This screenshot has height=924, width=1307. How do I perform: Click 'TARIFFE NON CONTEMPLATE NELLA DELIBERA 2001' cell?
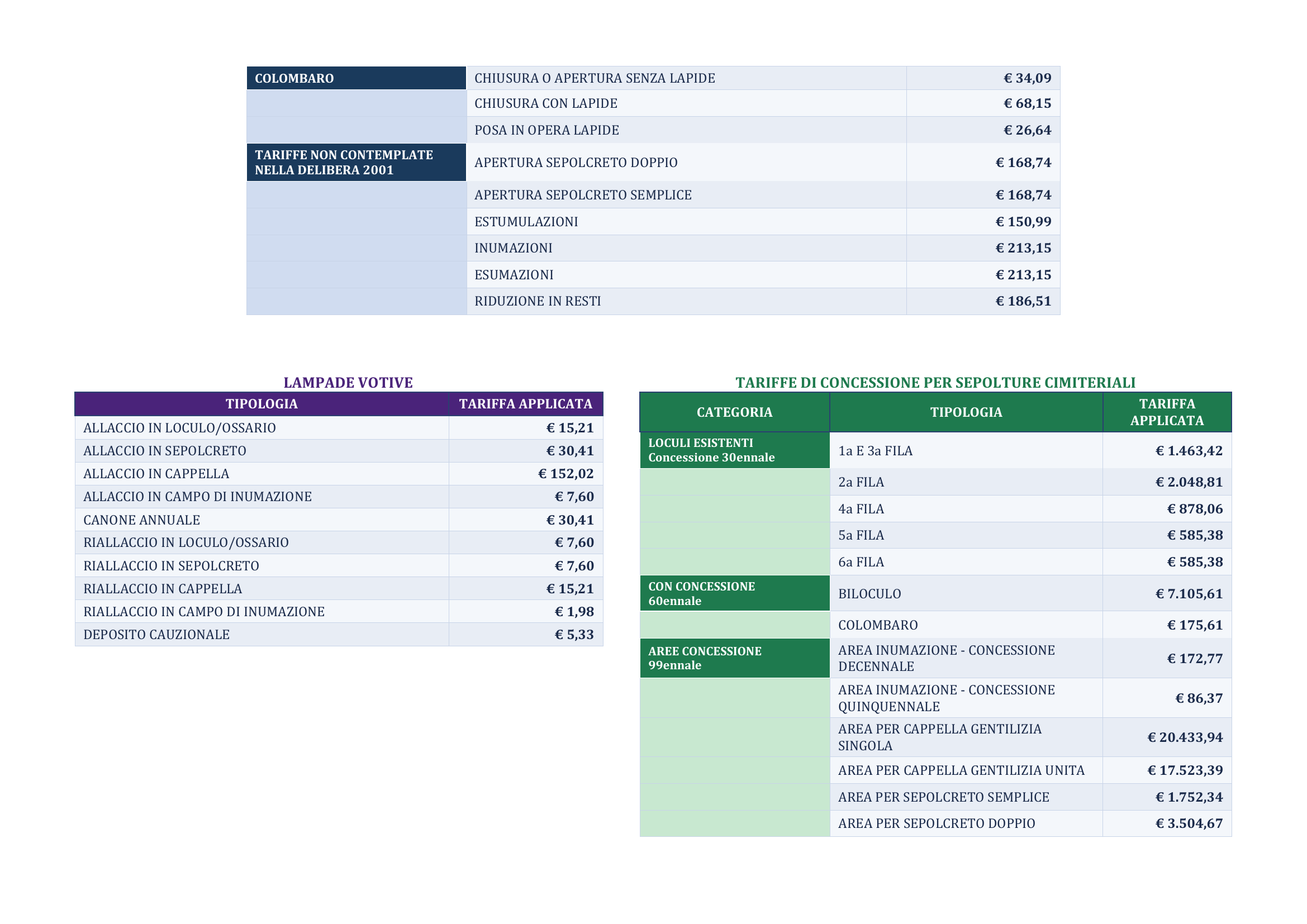click(x=357, y=162)
